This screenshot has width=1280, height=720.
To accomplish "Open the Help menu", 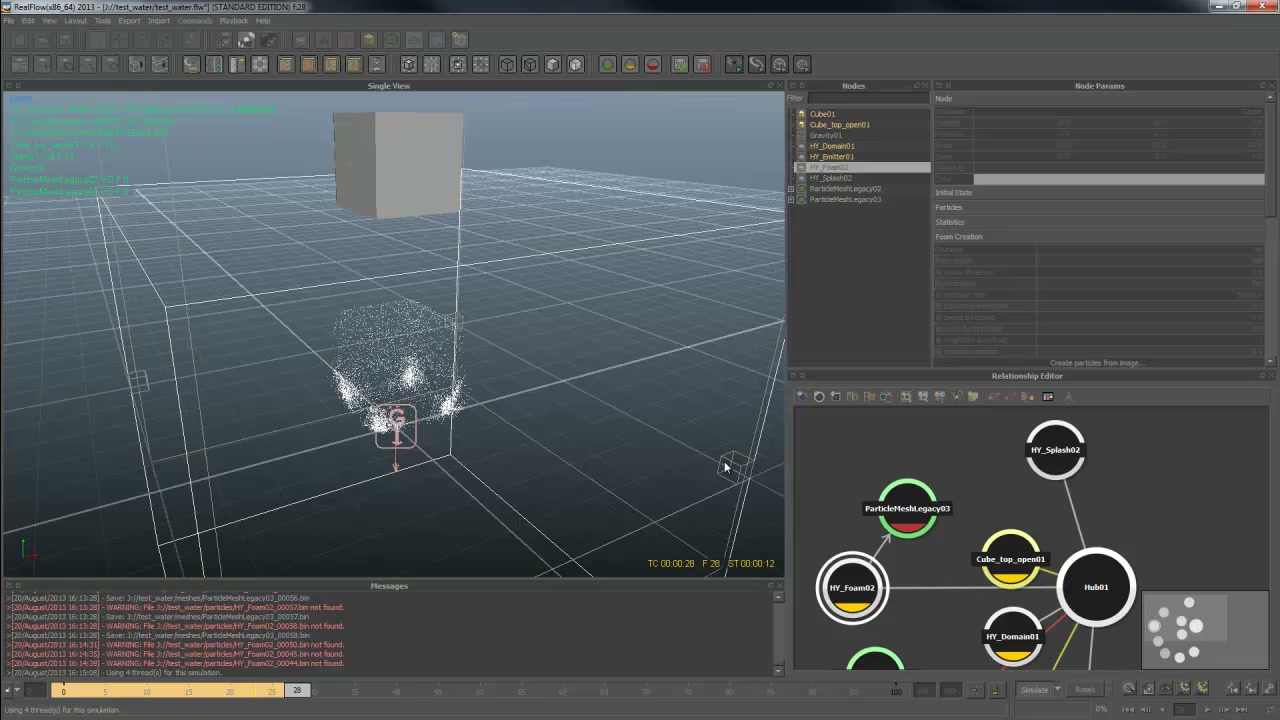I will pos(262,20).
